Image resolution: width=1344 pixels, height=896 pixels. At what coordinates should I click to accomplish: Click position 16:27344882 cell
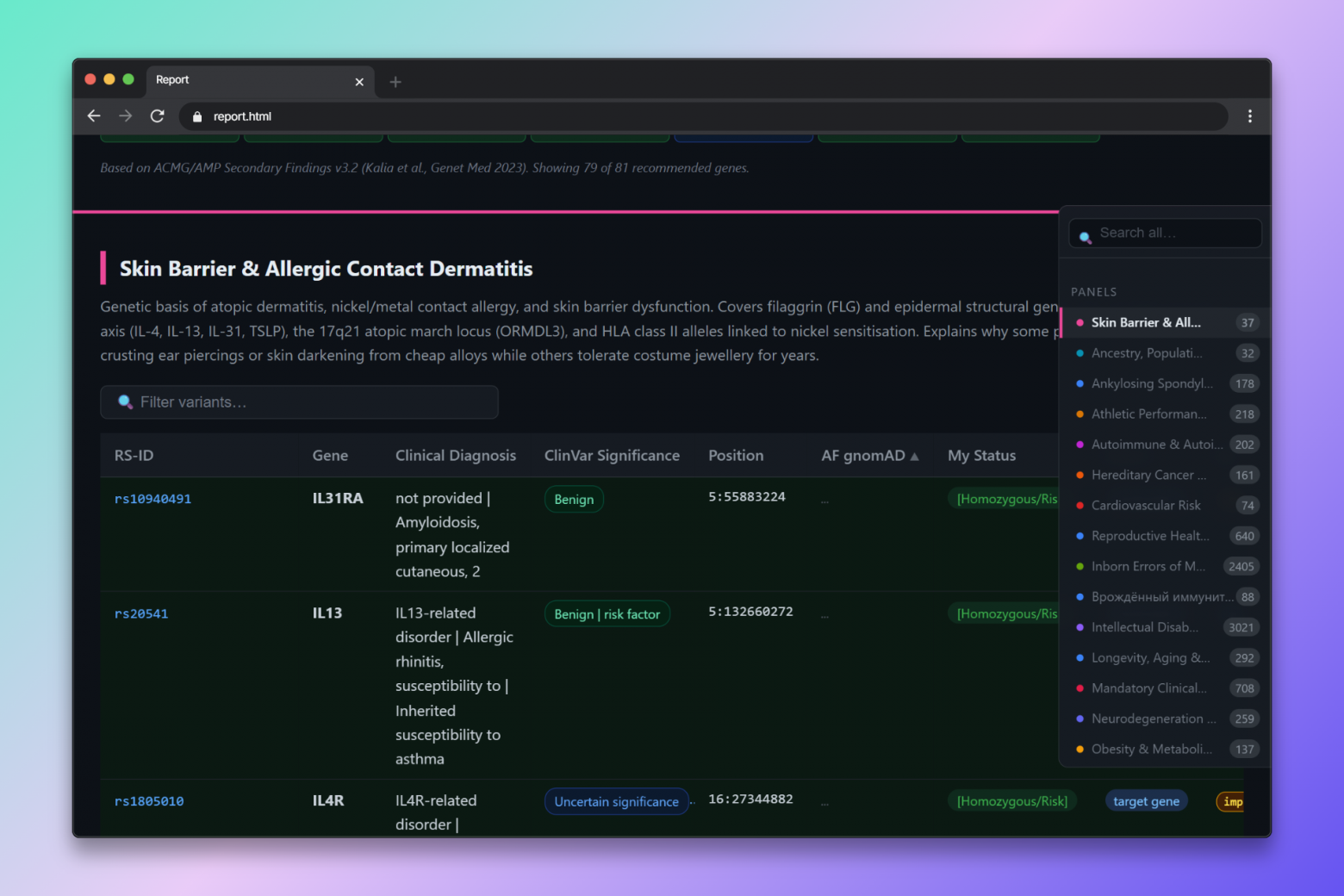pyautogui.click(x=750, y=800)
